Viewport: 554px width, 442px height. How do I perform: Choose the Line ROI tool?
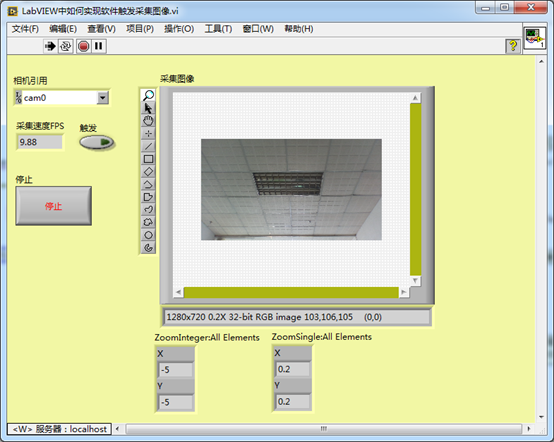pyautogui.click(x=148, y=146)
